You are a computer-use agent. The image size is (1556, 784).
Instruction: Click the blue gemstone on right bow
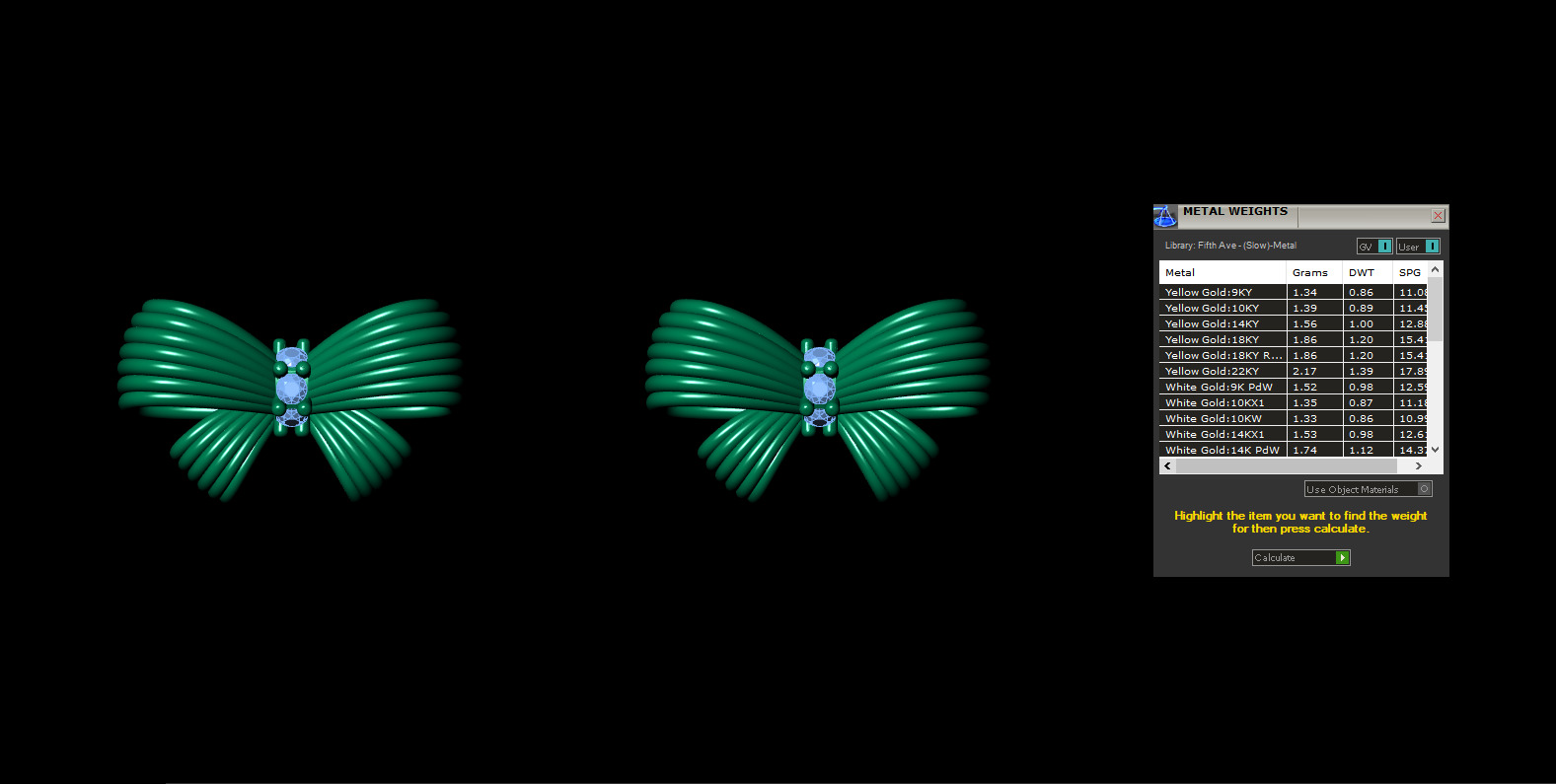click(x=819, y=390)
